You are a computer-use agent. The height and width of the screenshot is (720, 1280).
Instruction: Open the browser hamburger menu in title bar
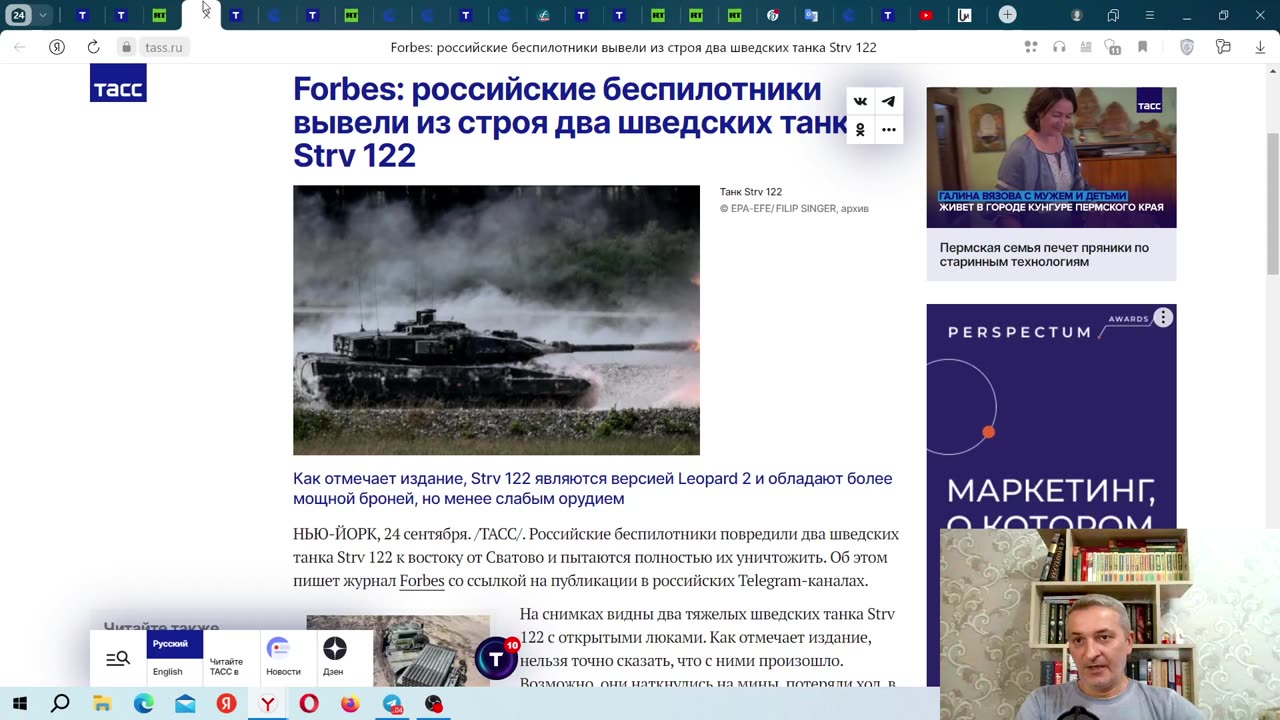pos(1150,15)
